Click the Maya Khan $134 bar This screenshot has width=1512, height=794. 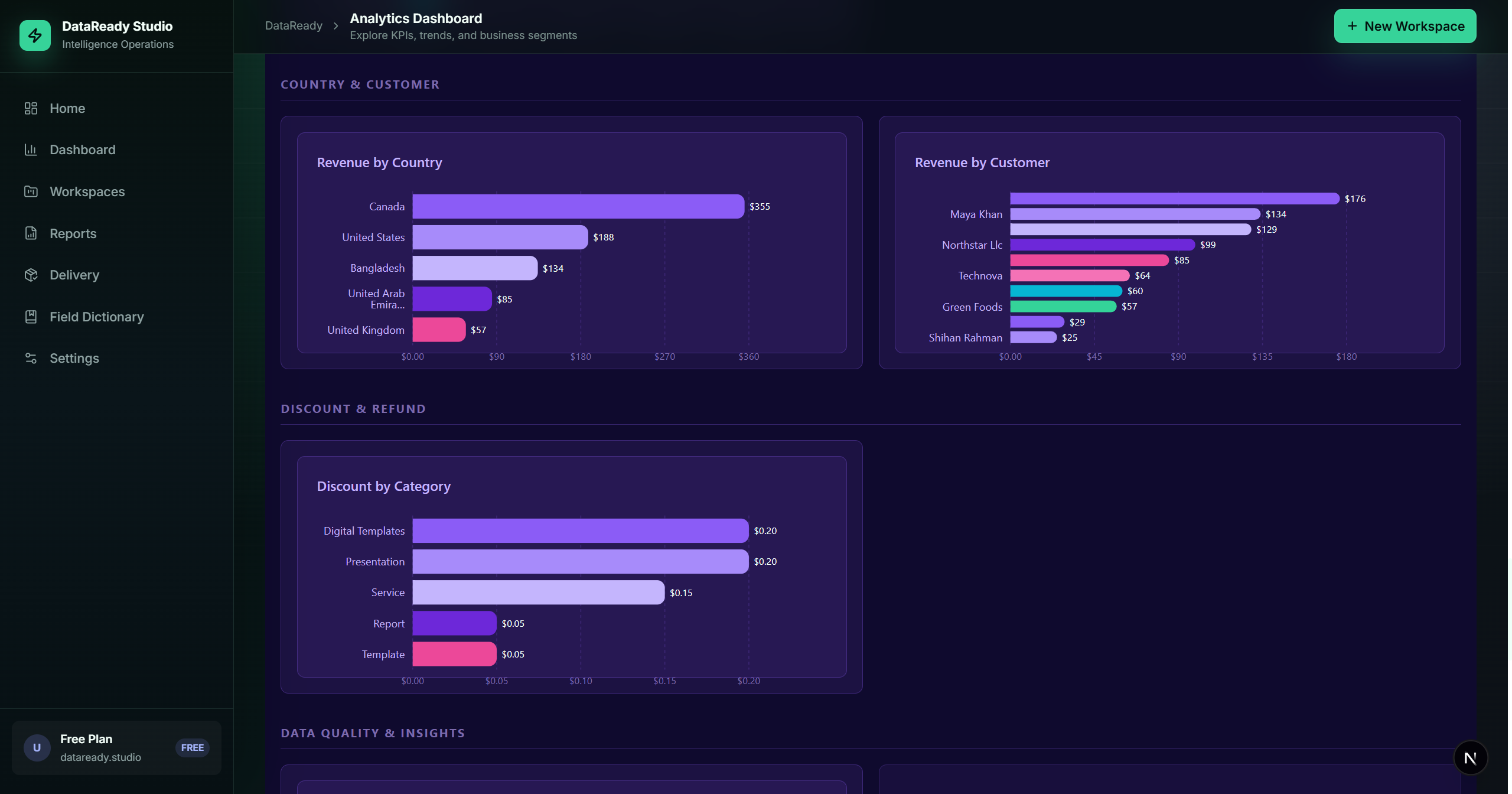tap(1135, 214)
